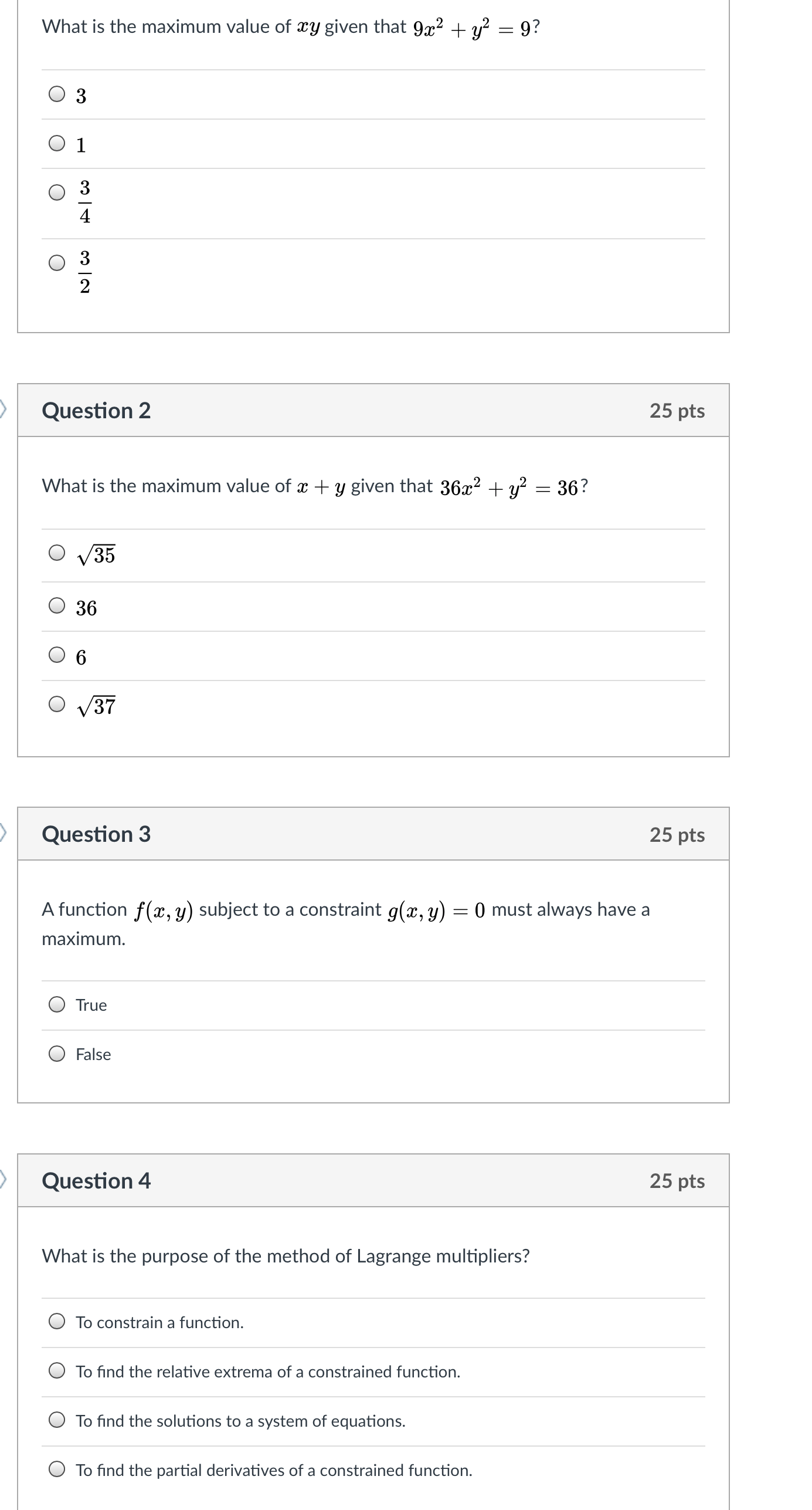Pick answer 36 in Question 2
The image size is (812, 1510).
[x=57, y=605]
